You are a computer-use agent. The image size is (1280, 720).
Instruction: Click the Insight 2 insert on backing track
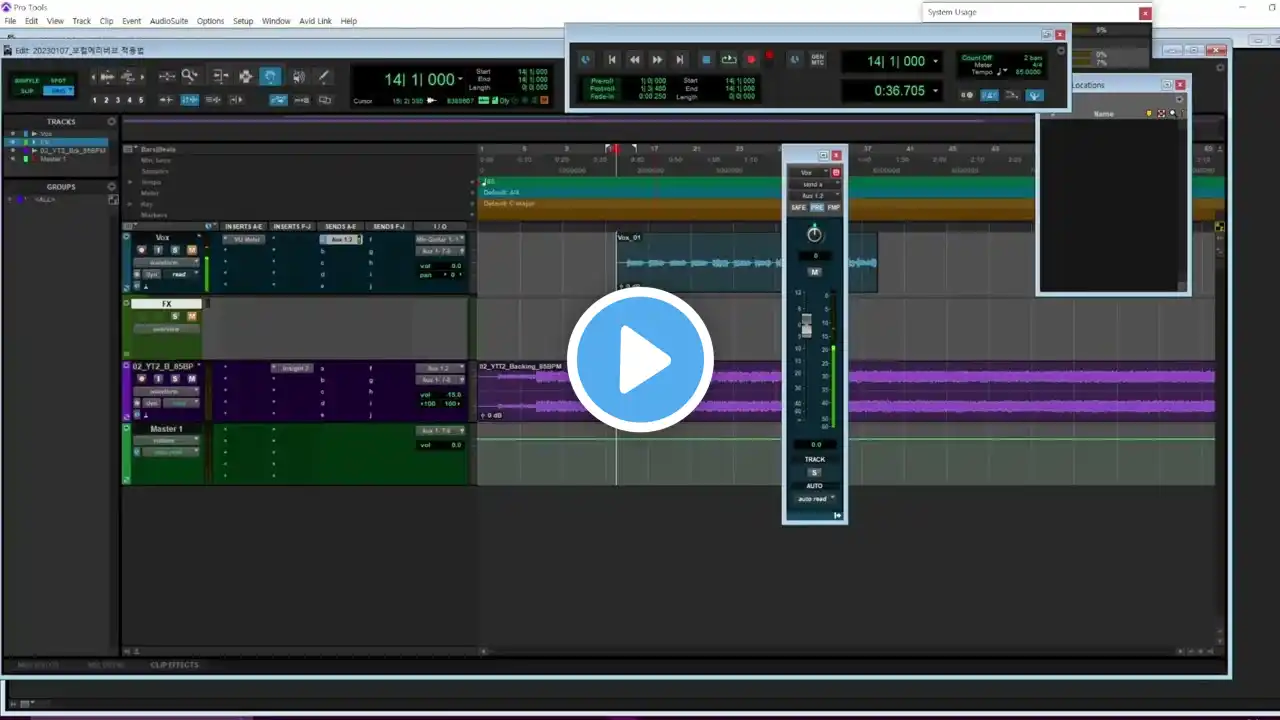pyautogui.click(x=292, y=368)
